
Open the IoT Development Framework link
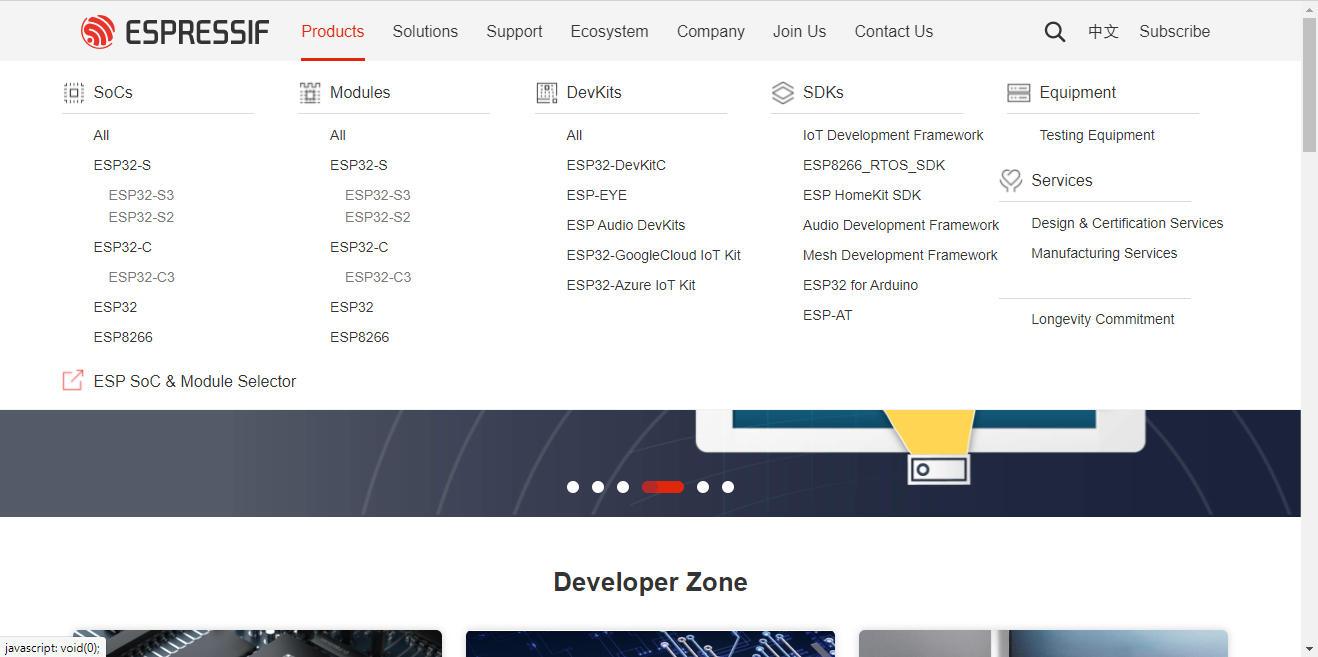[893, 135]
